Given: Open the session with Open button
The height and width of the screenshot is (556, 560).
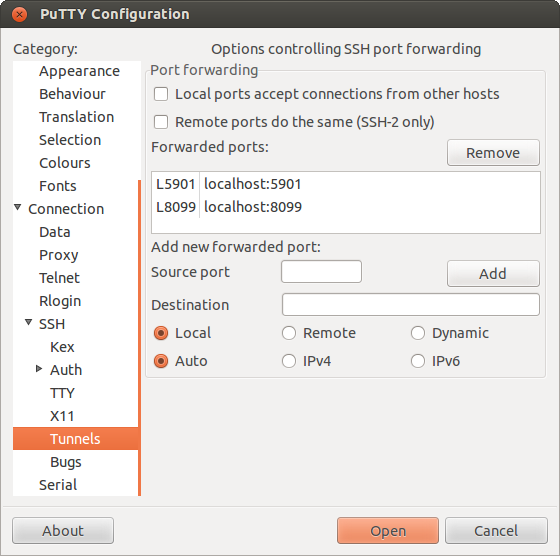Looking at the screenshot, I should [x=388, y=531].
